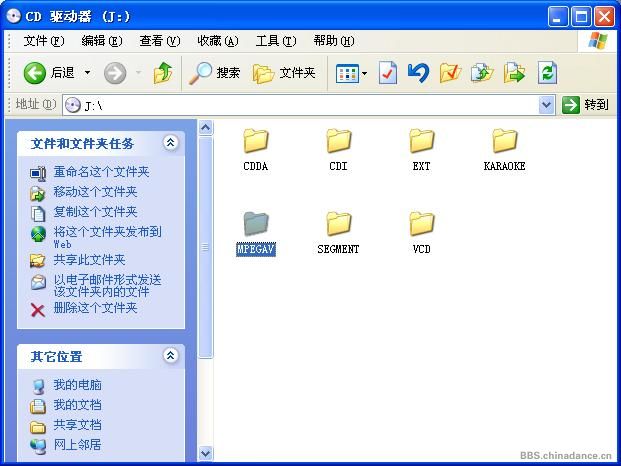621x466 pixels.
Task: Click the green Refresh icon in toolbar
Action: pyautogui.click(x=547, y=73)
